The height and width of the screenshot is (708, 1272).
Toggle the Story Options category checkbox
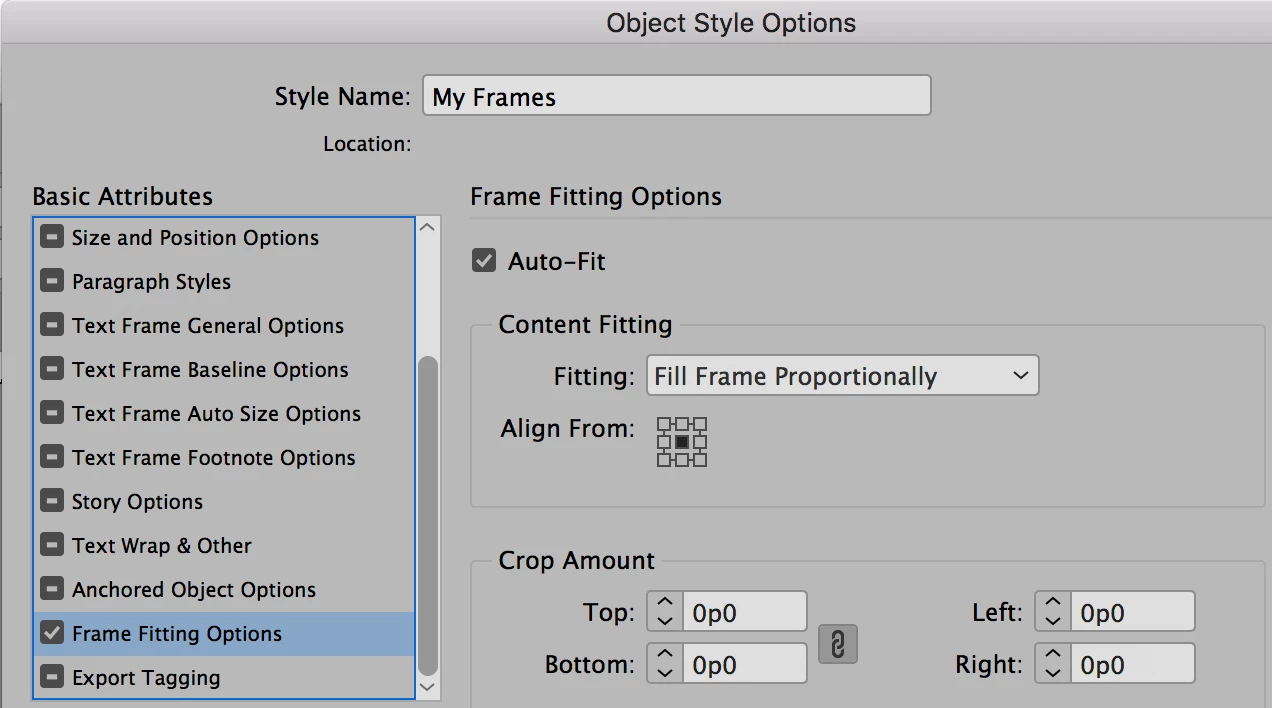[52, 502]
